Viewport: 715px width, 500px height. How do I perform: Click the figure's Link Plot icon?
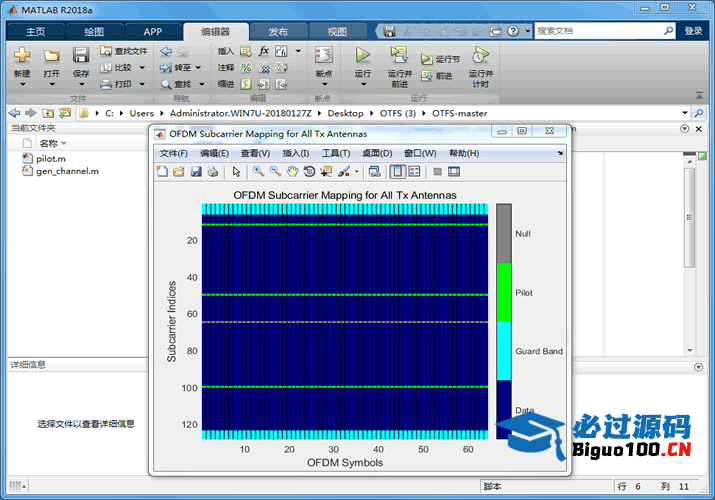[x=374, y=172]
